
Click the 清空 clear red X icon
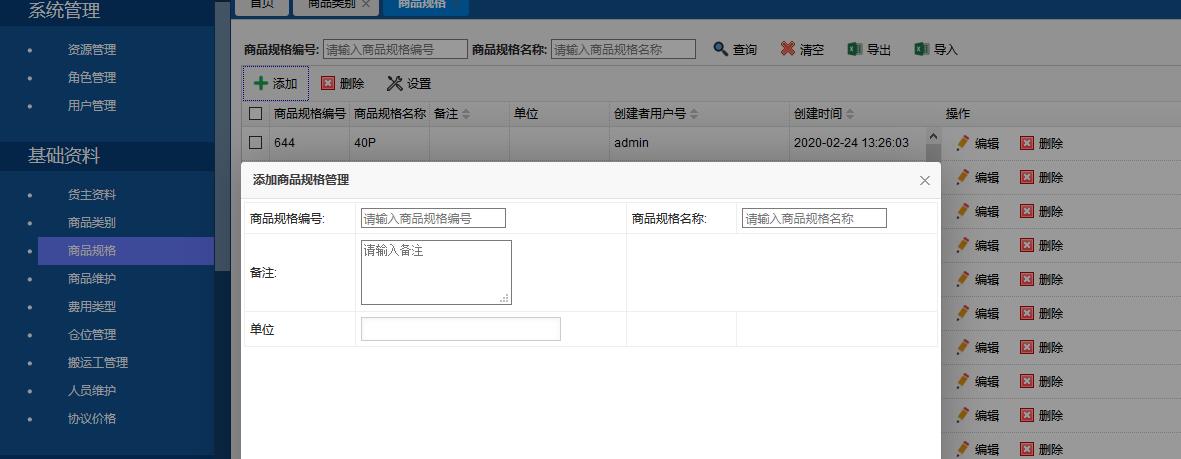coord(788,49)
